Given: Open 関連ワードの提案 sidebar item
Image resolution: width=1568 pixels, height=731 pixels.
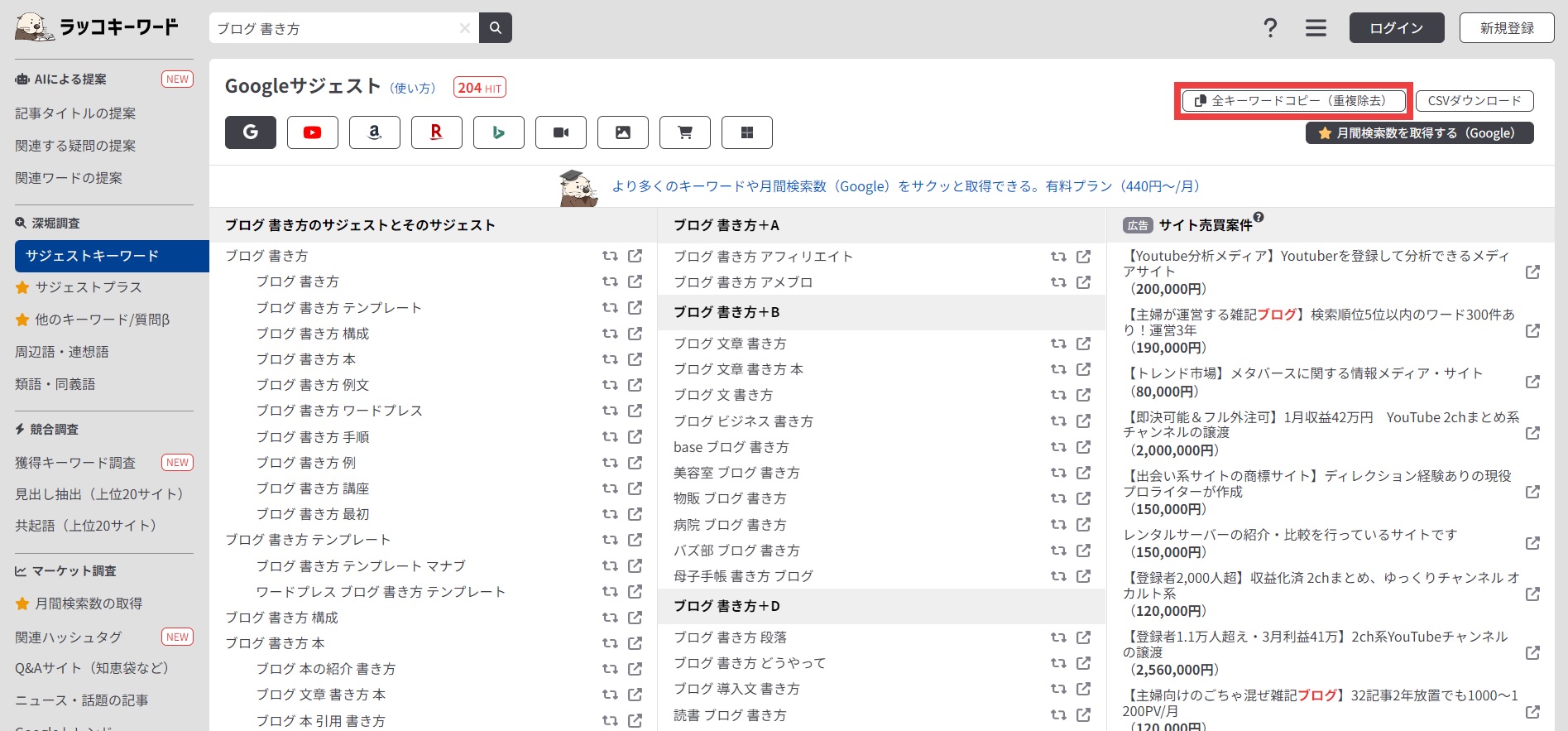Looking at the screenshot, I should pos(69,178).
